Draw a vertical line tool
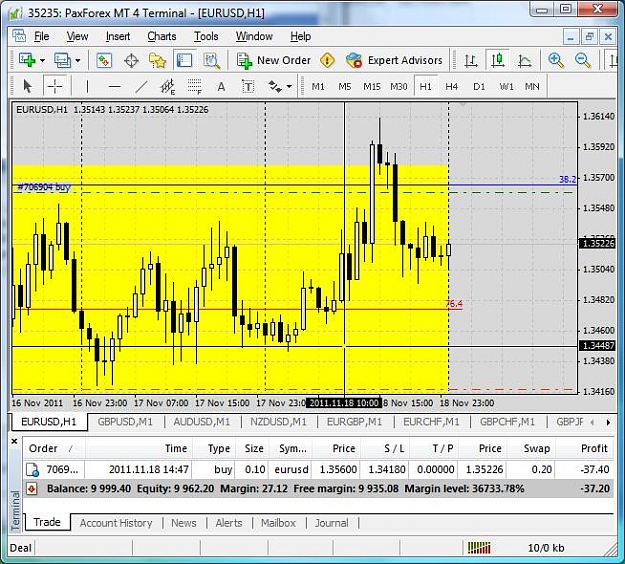This screenshot has width=625, height=564. click(x=87, y=86)
